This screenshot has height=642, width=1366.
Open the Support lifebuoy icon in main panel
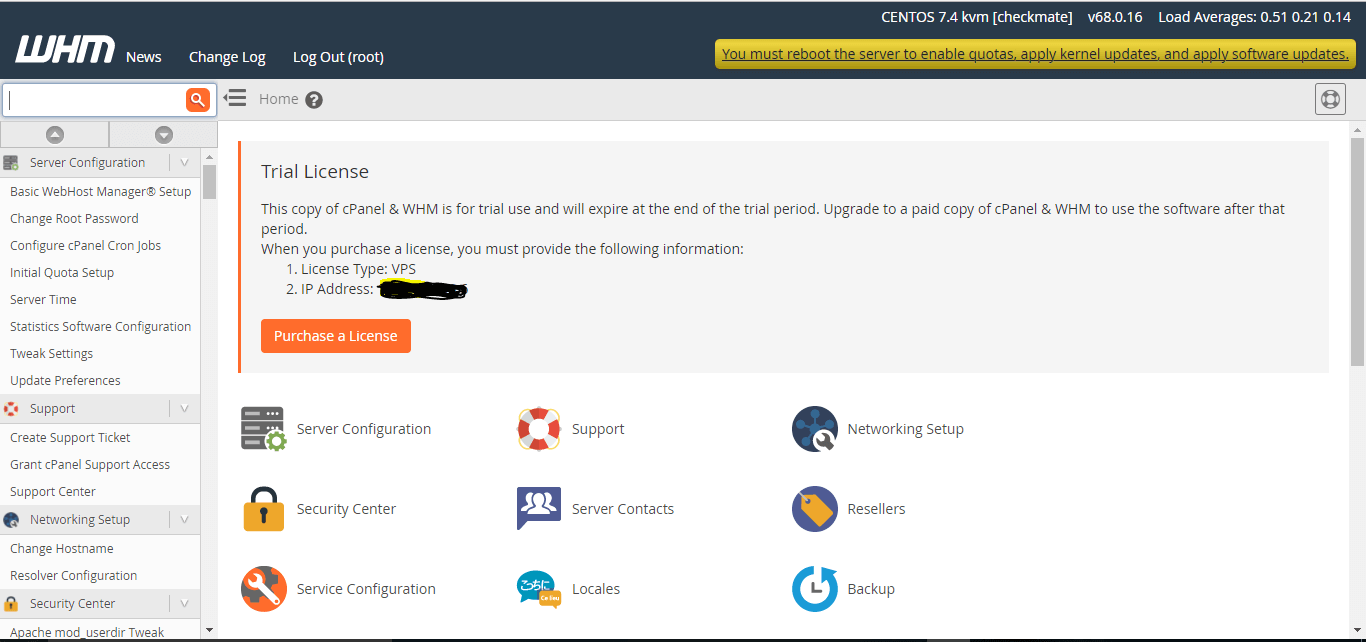click(x=538, y=429)
